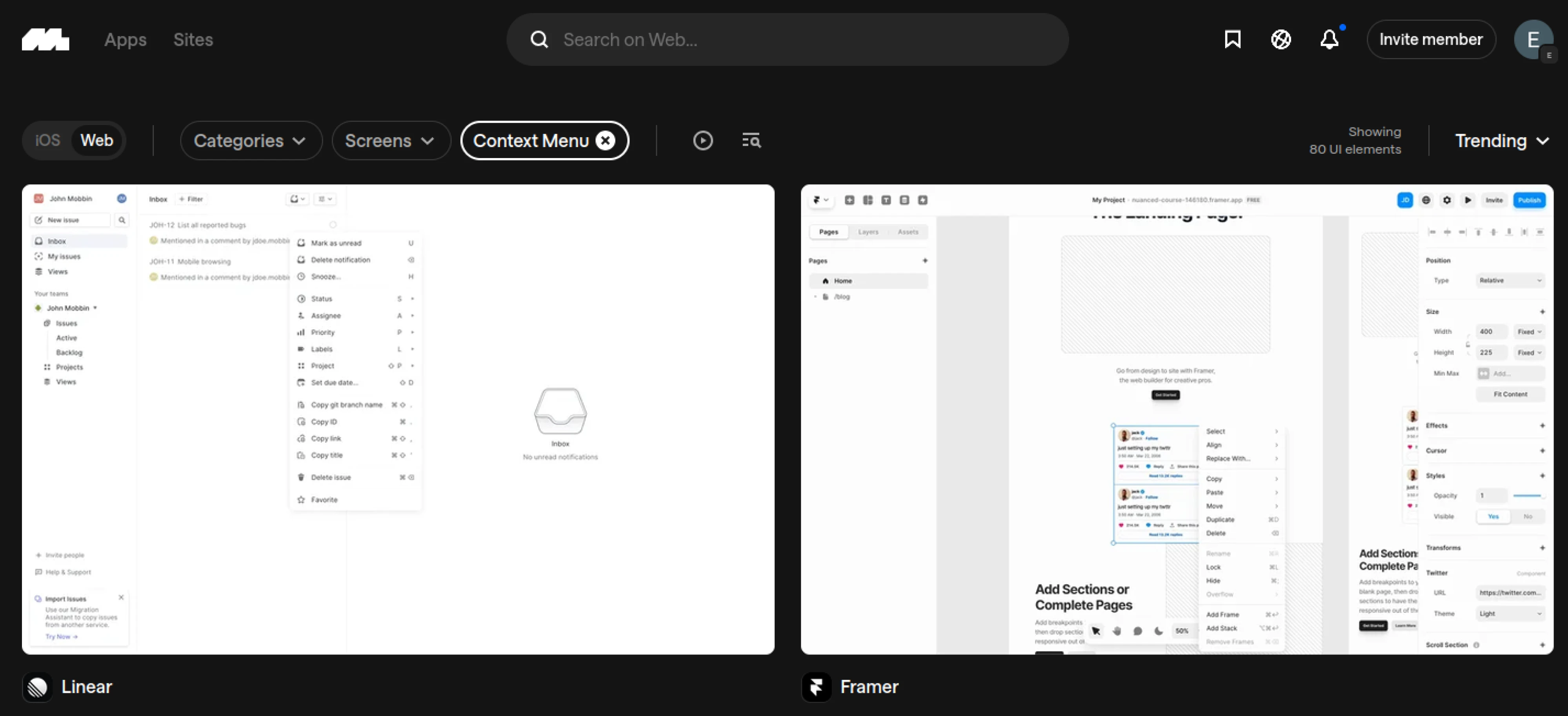Open the Sites section
Image resolution: width=1568 pixels, height=716 pixels.
[x=193, y=40]
